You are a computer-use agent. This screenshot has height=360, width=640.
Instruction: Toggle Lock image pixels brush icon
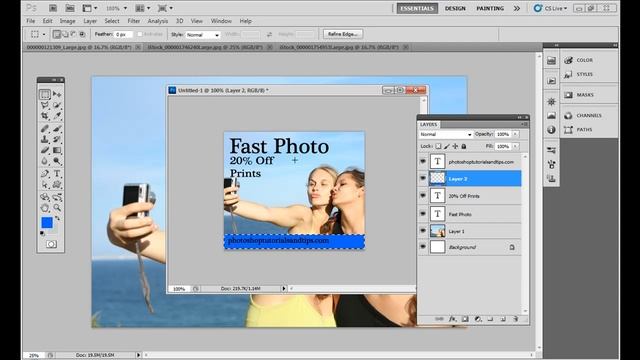[447, 146]
